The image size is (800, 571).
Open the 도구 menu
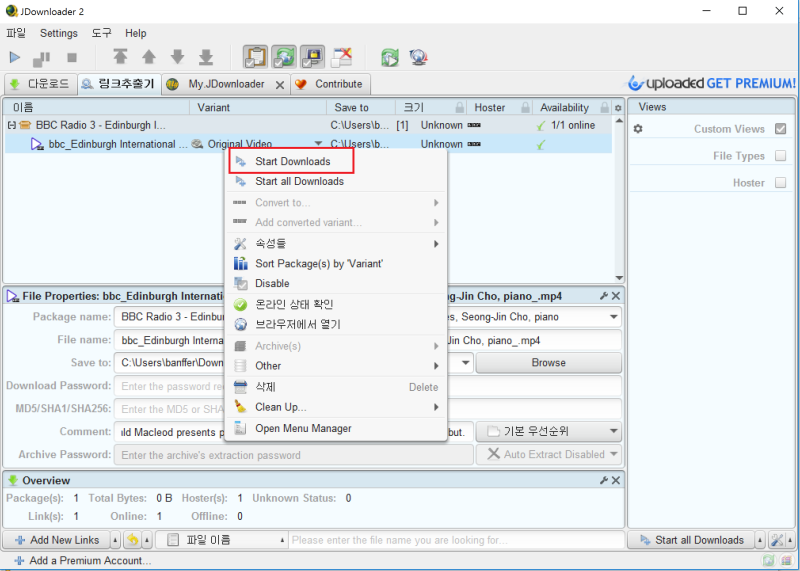point(101,33)
